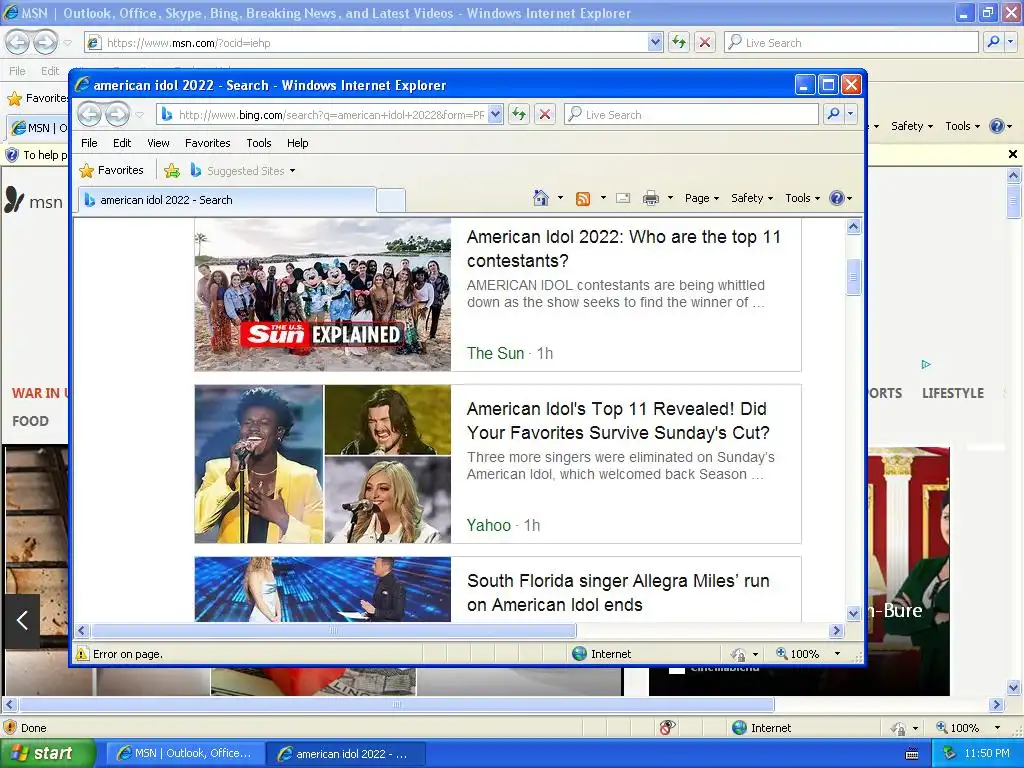Open 'American Idol's Top 11 Revealed' article
Viewport: 1024px width, 768px height.
point(618,421)
